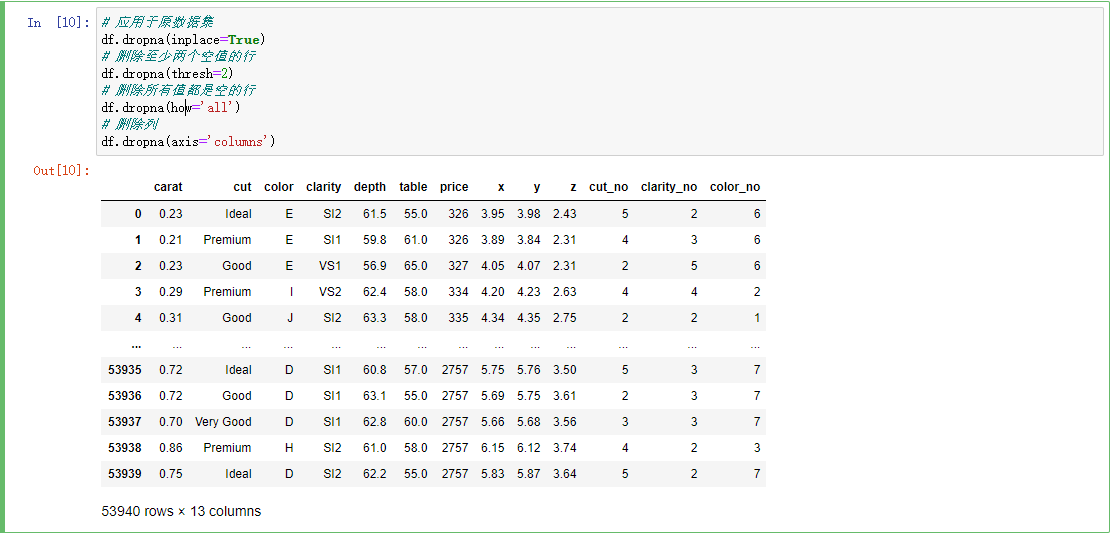Click the carat column header

click(168, 188)
